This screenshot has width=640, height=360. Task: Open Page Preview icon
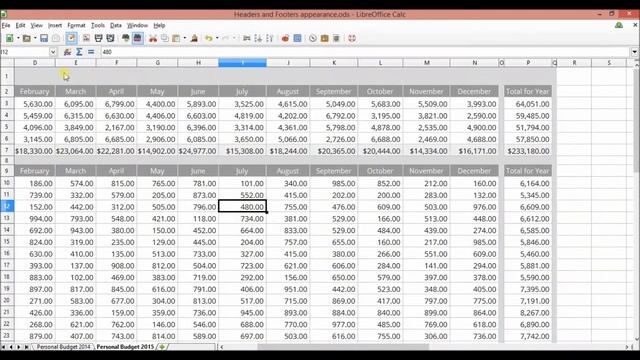[x=110, y=38]
